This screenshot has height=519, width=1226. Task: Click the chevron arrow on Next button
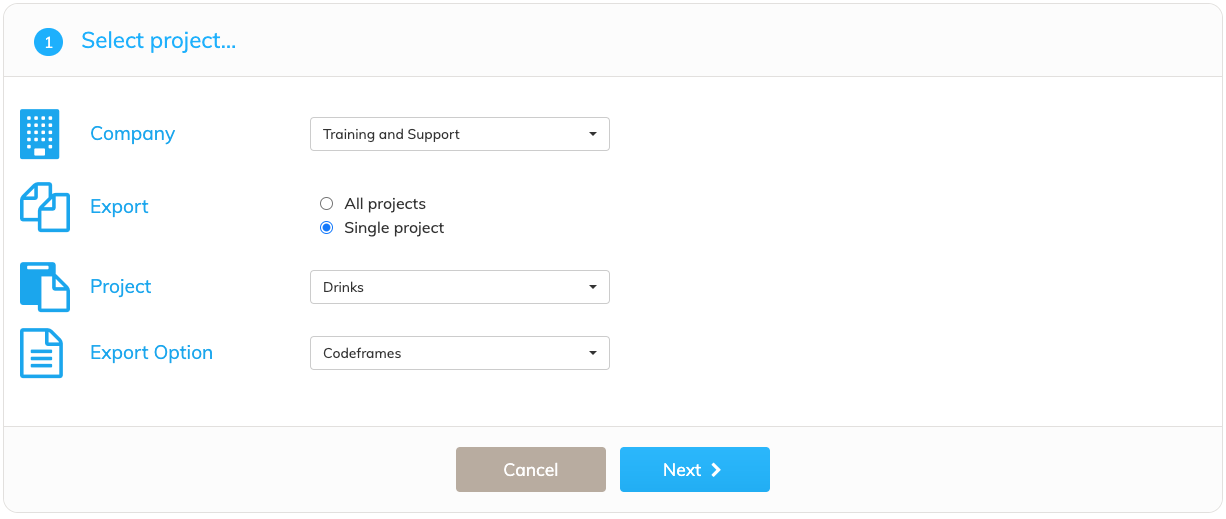point(716,470)
